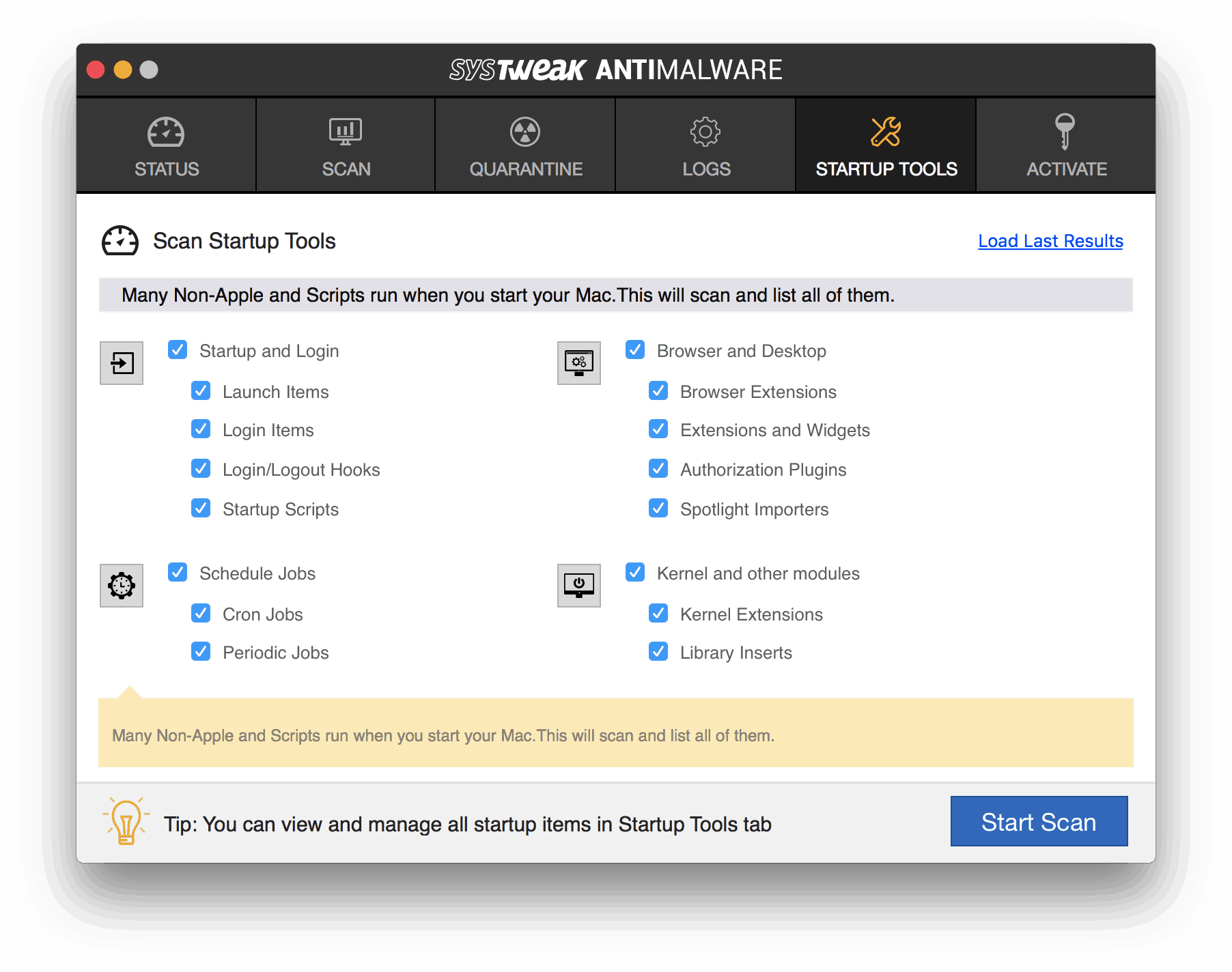1232x972 pixels.
Task: Toggle the Kernel Extensions checkbox
Action: pos(658,613)
